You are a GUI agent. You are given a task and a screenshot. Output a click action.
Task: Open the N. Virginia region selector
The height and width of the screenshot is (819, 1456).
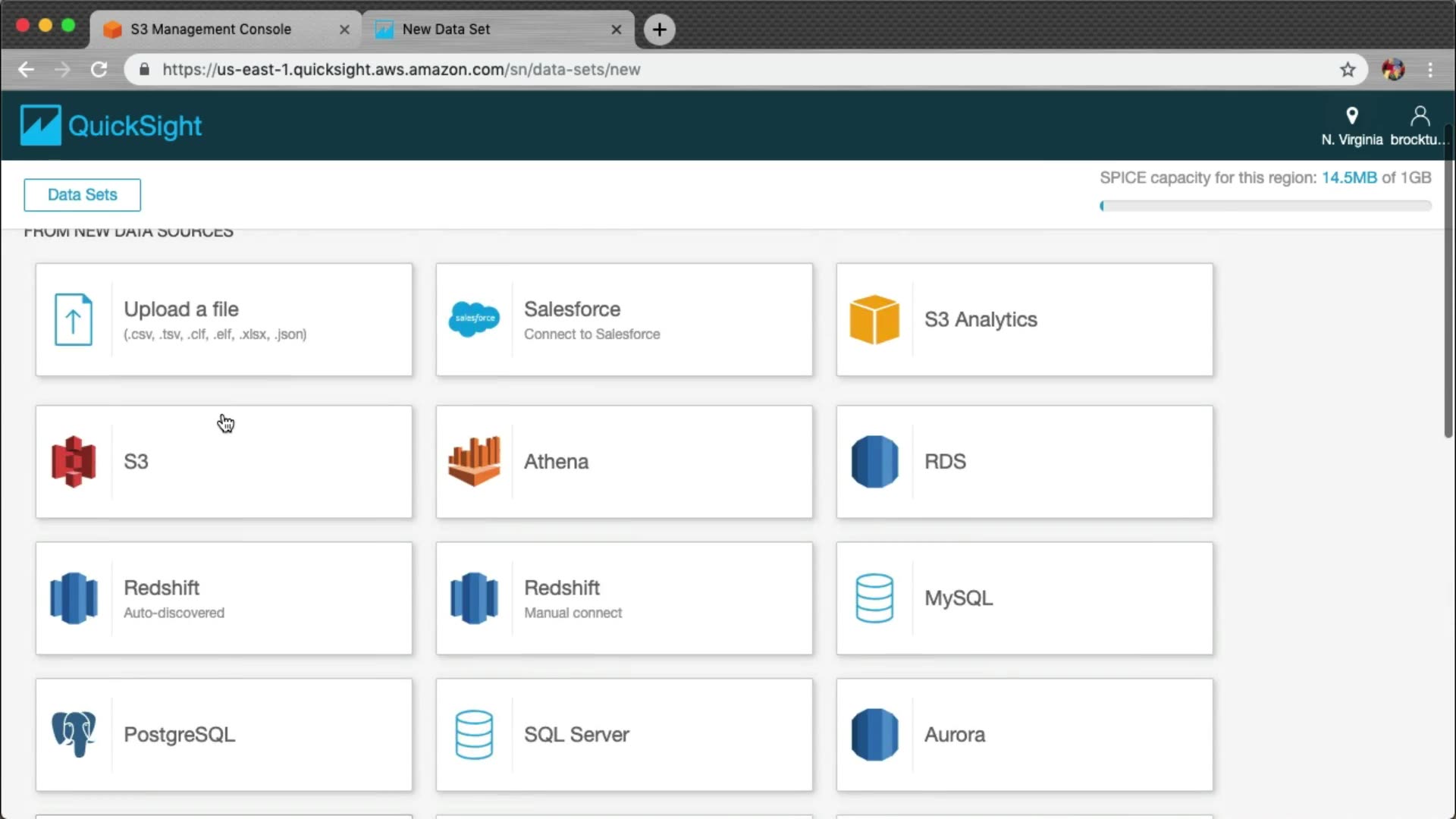[x=1351, y=126]
